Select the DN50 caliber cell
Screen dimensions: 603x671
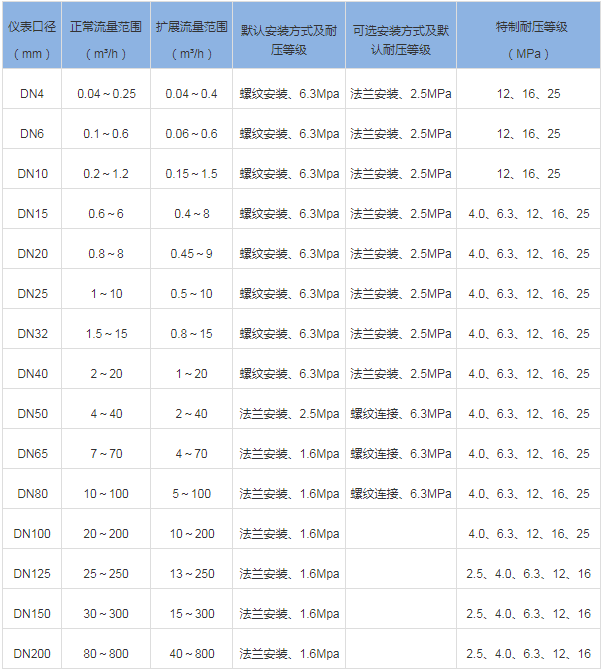tap(32, 414)
